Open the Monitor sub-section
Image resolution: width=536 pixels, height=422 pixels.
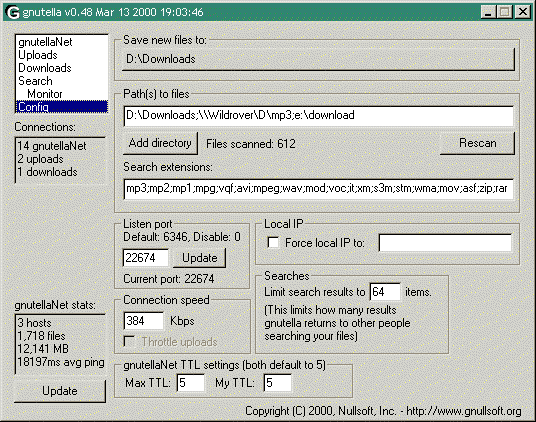[62, 94]
